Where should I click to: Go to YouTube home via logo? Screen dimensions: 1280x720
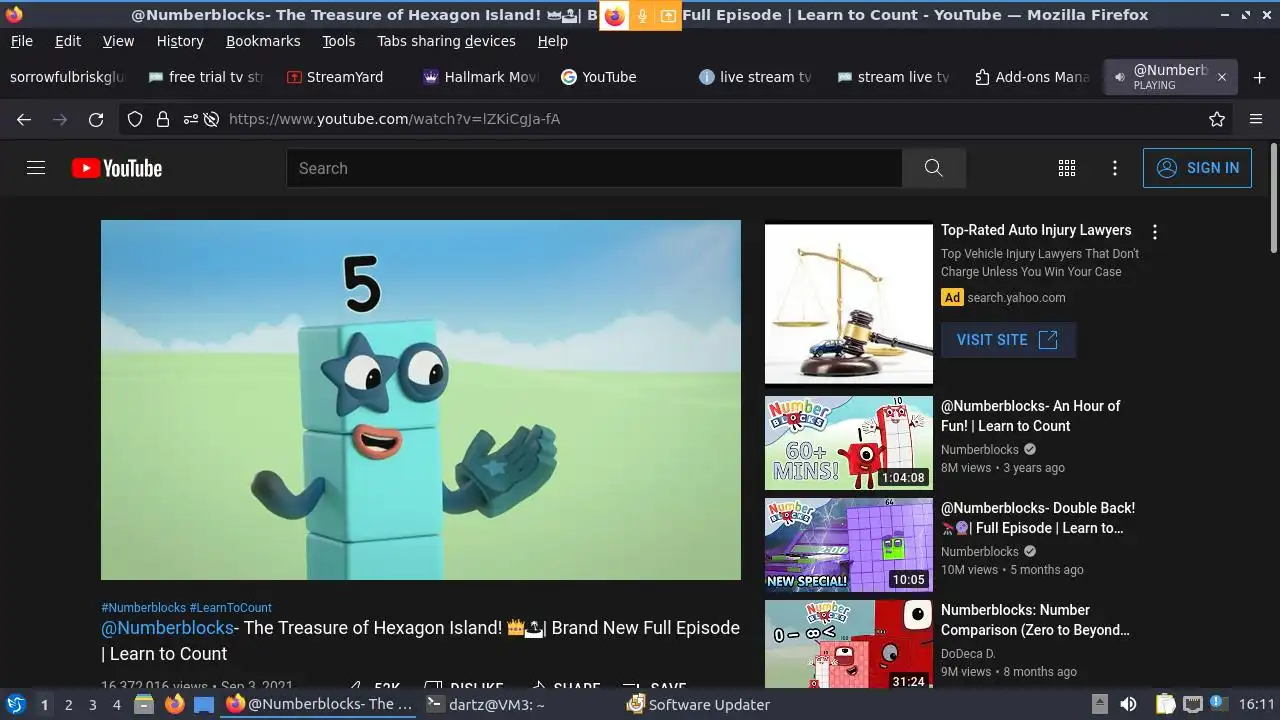[117, 168]
